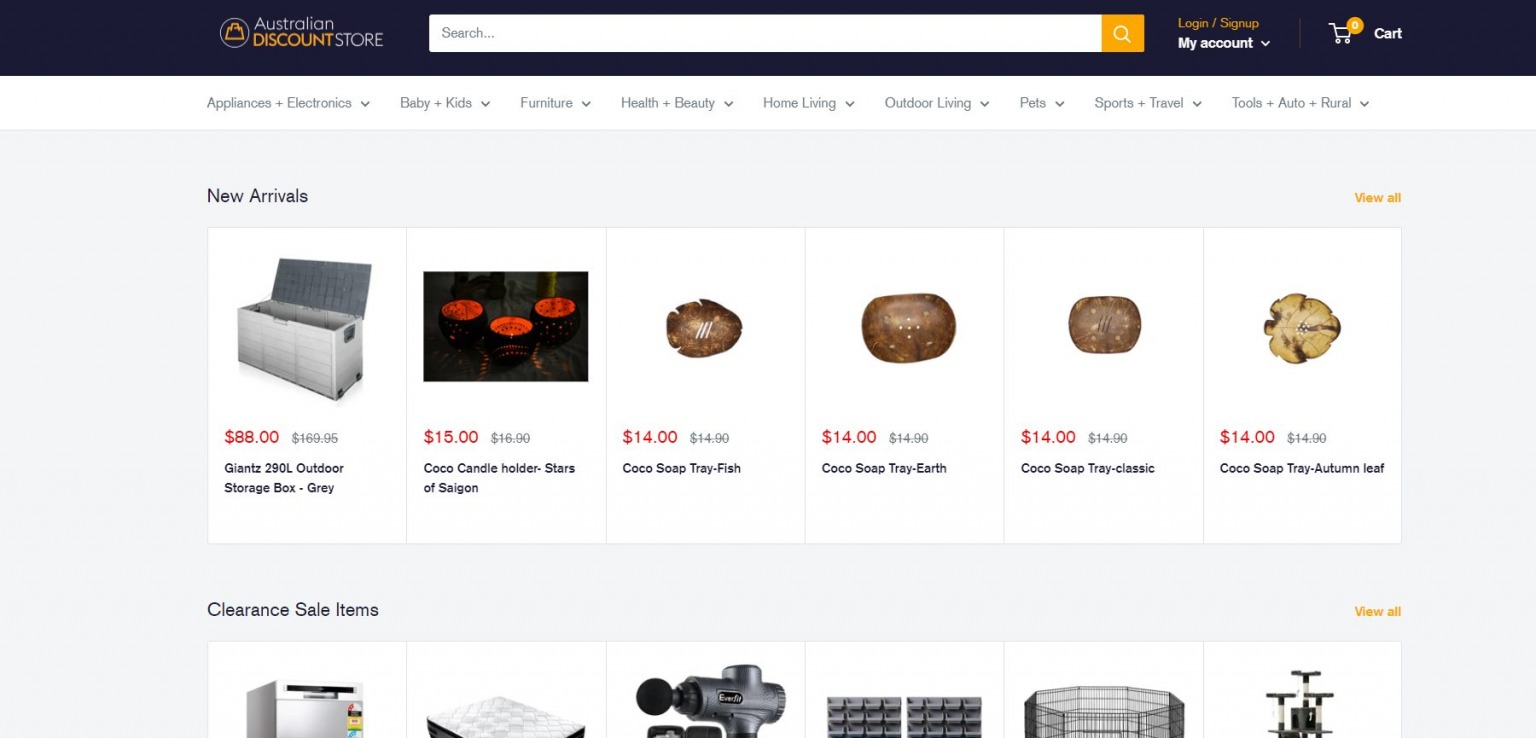Viewport: 1536px width, 738px height.
Task: Open the Everfit massage gun clearance item
Action: [706, 702]
